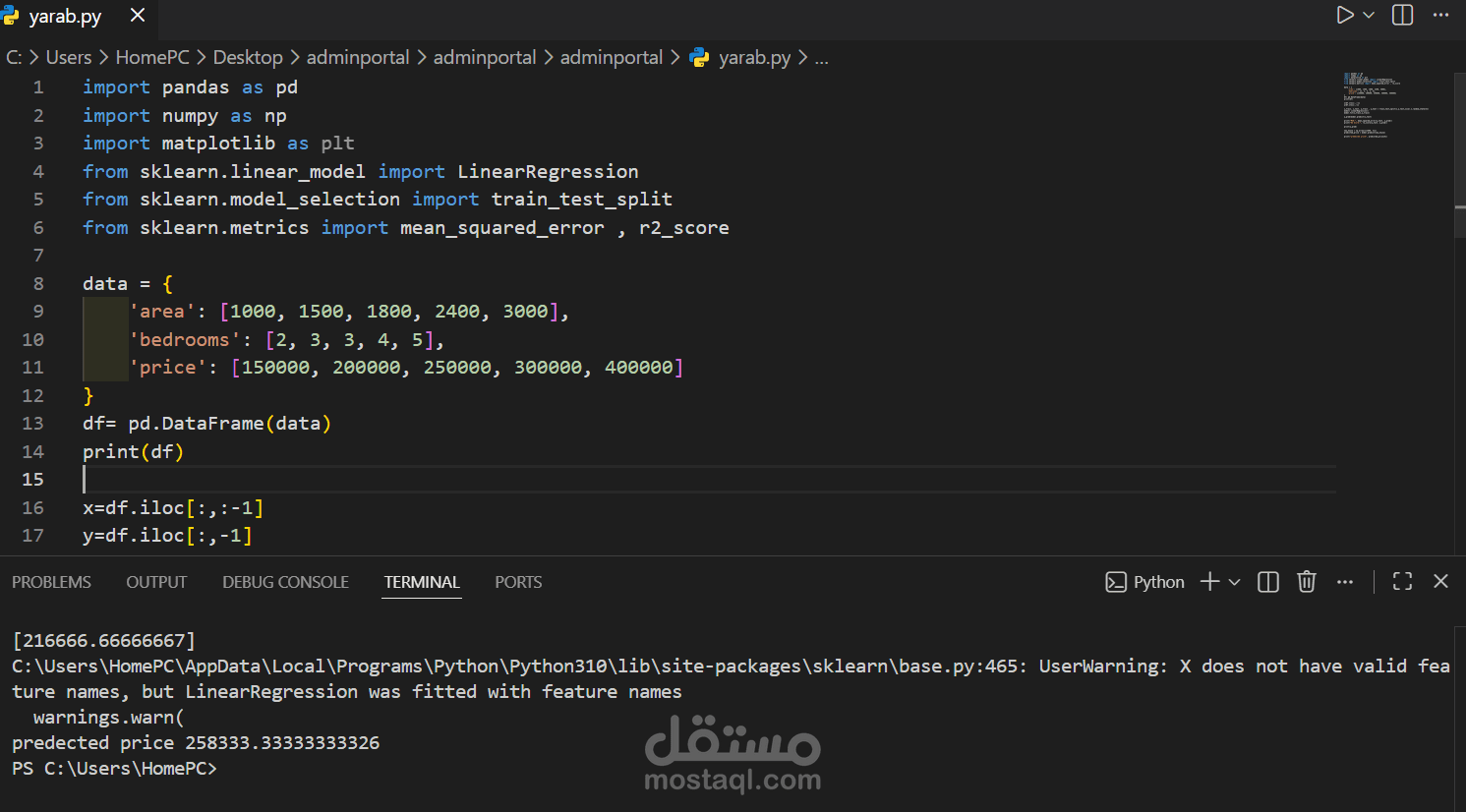Screen dimensions: 1466x812
Task: Kill terminal with trash icon
Action: coord(1307,582)
